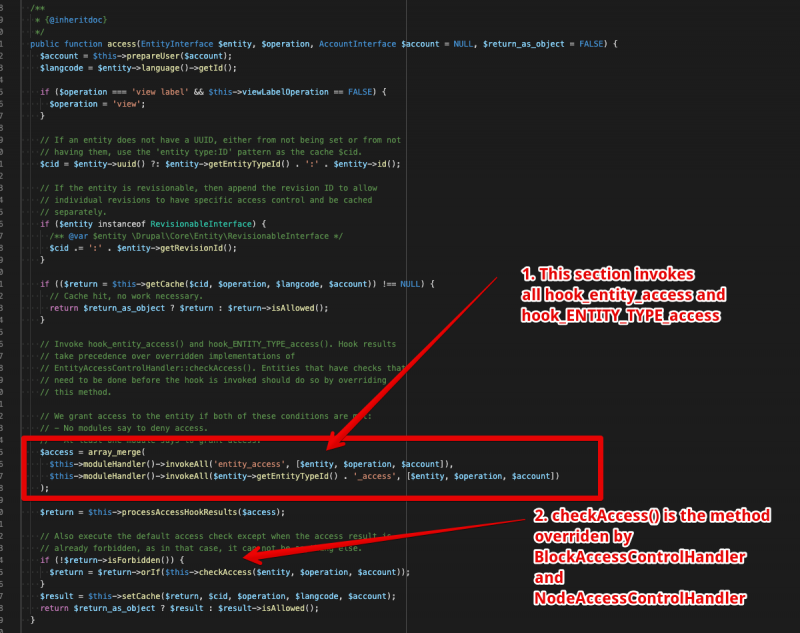Screen dimensions: 800x633
Task: Click the comment 'need to be done before the hook'
Action: [213, 380]
